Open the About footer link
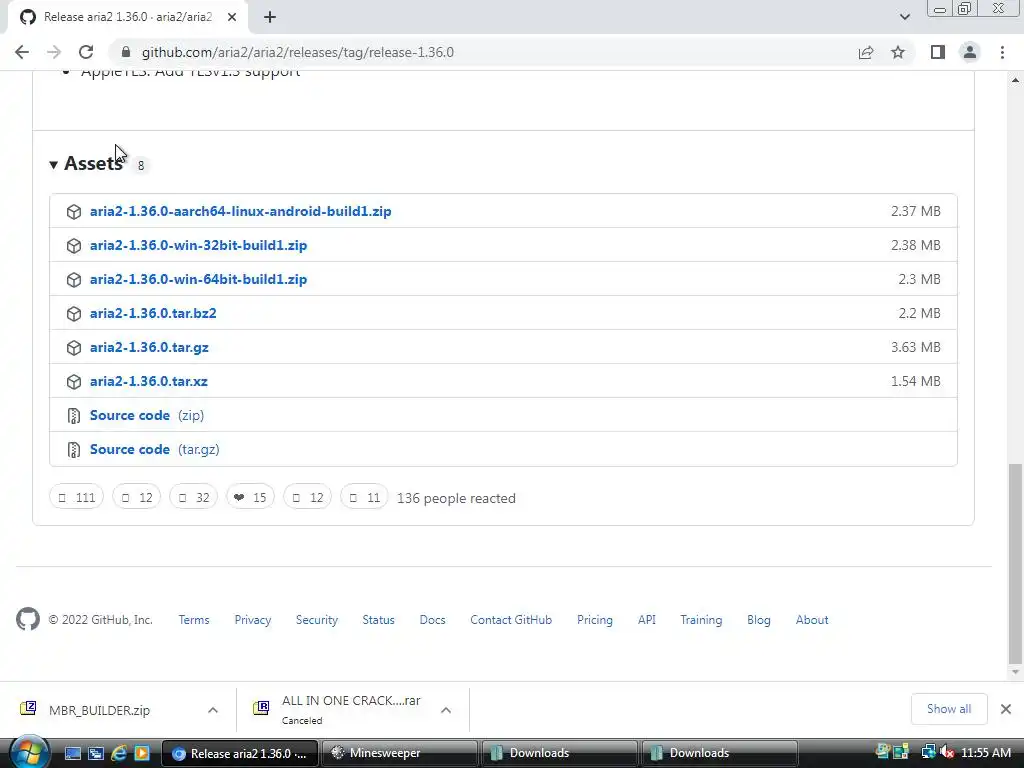 [812, 620]
